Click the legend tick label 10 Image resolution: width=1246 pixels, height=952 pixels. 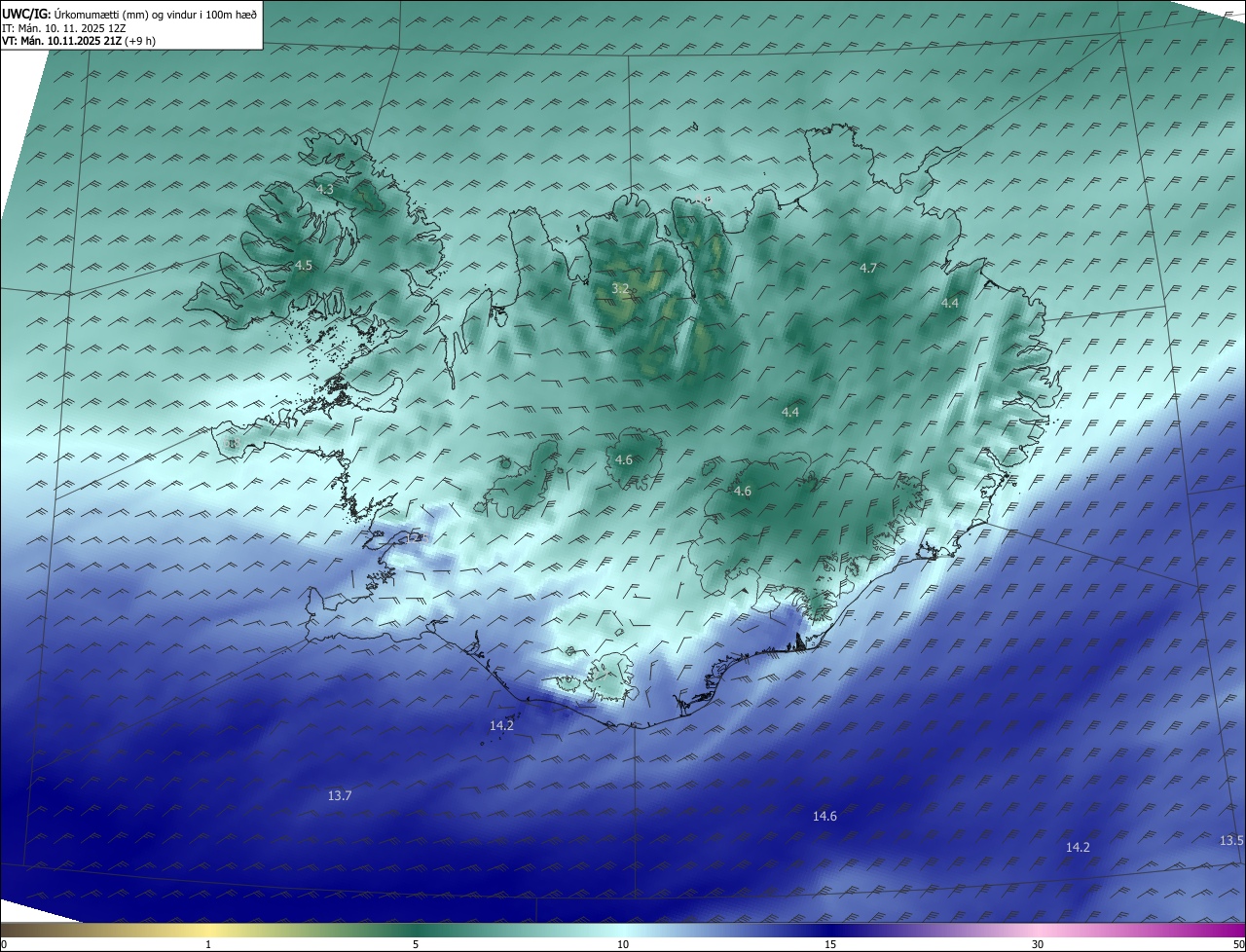tap(623, 944)
